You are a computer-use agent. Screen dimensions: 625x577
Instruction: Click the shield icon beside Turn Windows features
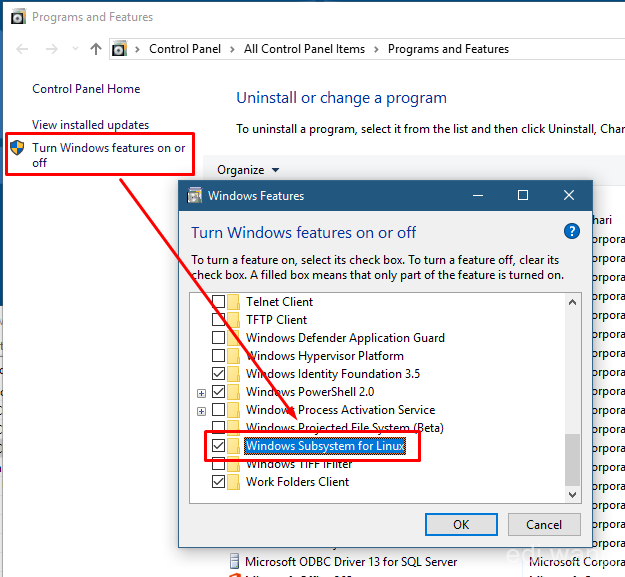[17, 148]
